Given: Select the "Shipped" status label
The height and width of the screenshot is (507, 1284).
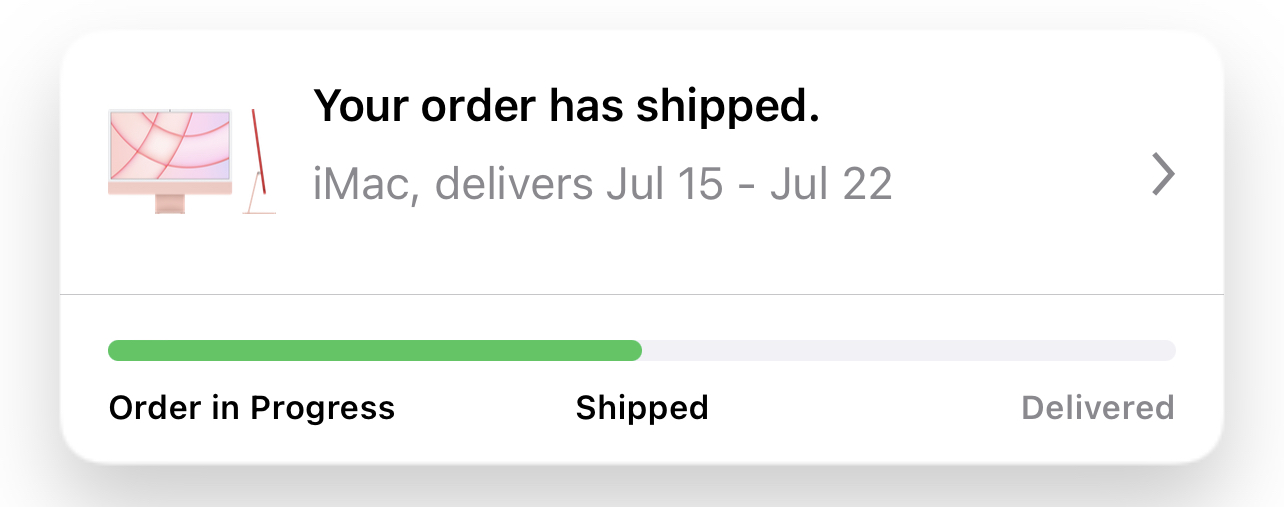Looking at the screenshot, I should [642, 408].
